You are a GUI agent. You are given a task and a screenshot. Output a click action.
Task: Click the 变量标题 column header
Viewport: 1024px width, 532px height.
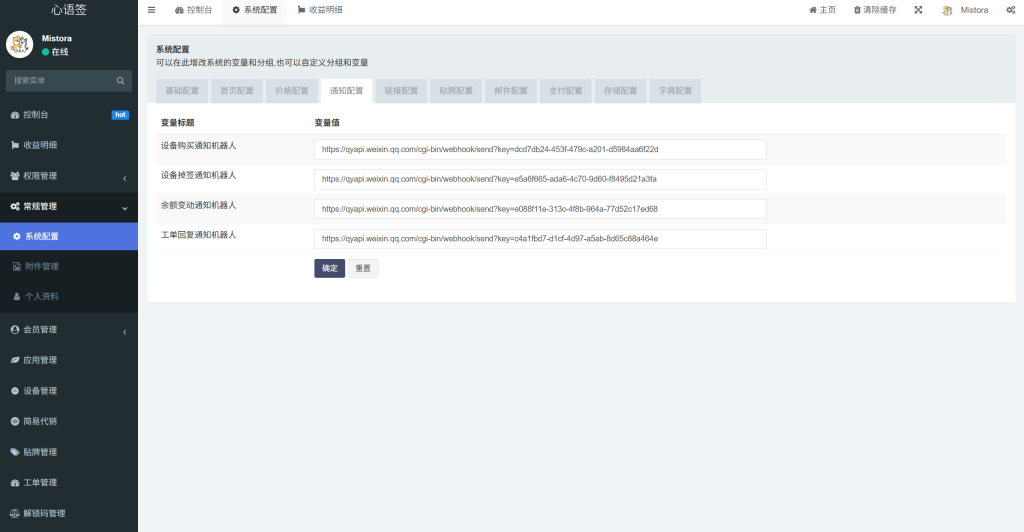tap(178, 123)
